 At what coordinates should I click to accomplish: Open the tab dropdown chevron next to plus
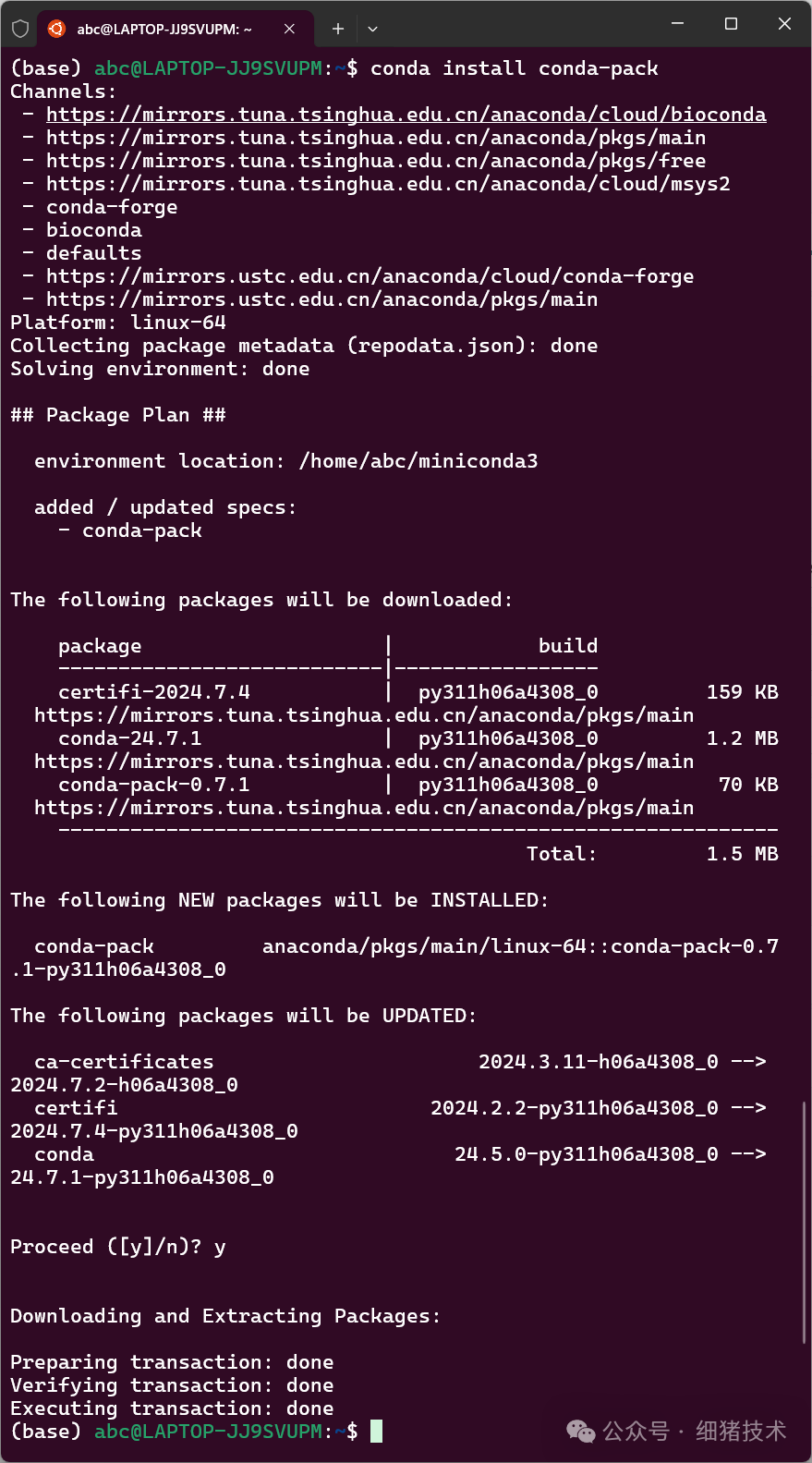[x=372, y=29]
